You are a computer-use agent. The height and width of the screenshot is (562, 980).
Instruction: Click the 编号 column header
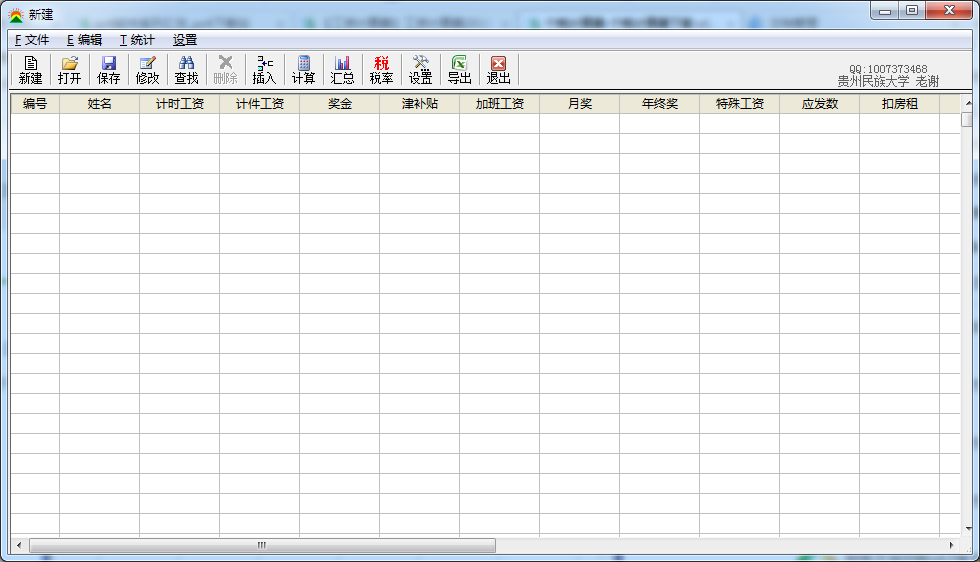point(35,104)
